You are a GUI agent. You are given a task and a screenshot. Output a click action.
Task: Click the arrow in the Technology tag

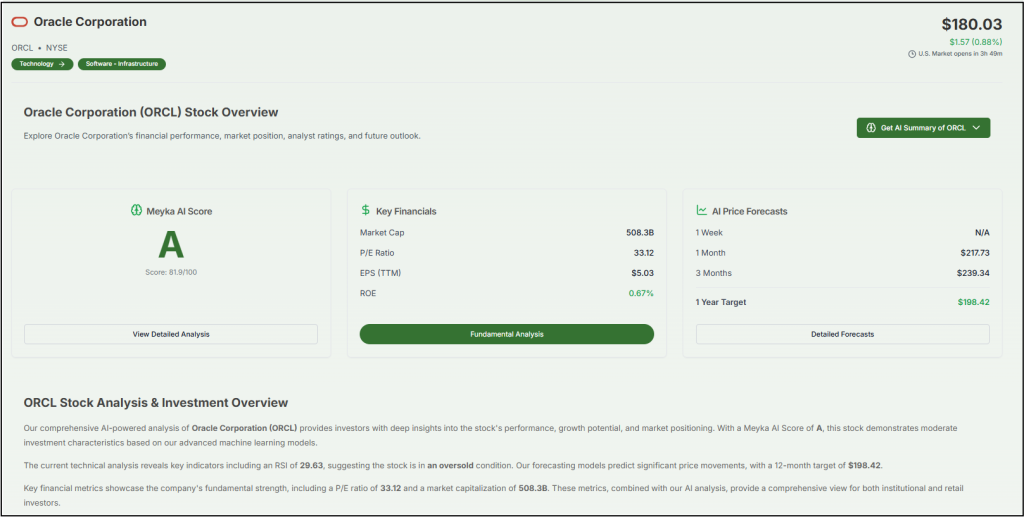(61, 64)
